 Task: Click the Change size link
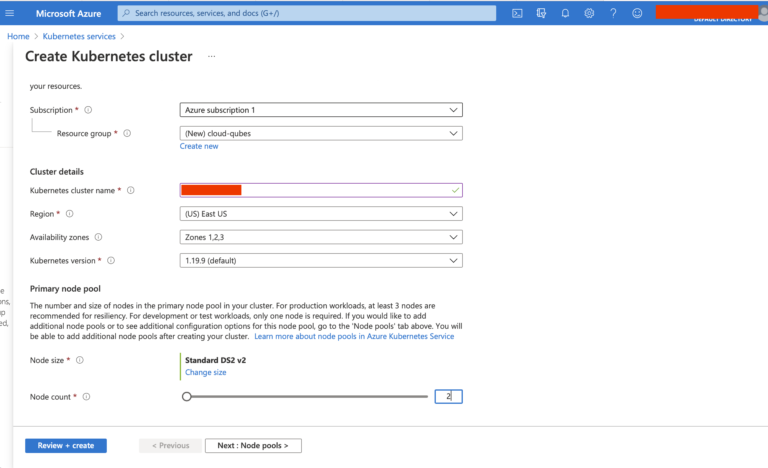coord(206,372)
